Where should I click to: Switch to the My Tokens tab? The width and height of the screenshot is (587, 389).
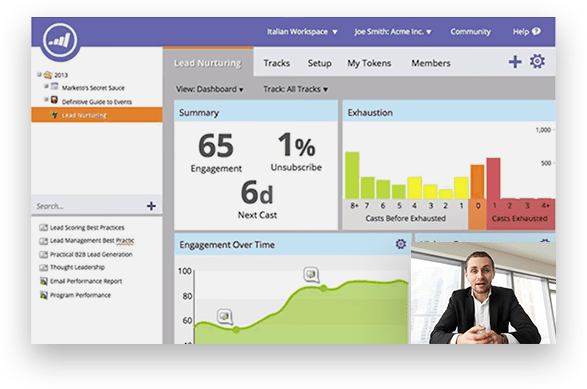click(369, 63)
